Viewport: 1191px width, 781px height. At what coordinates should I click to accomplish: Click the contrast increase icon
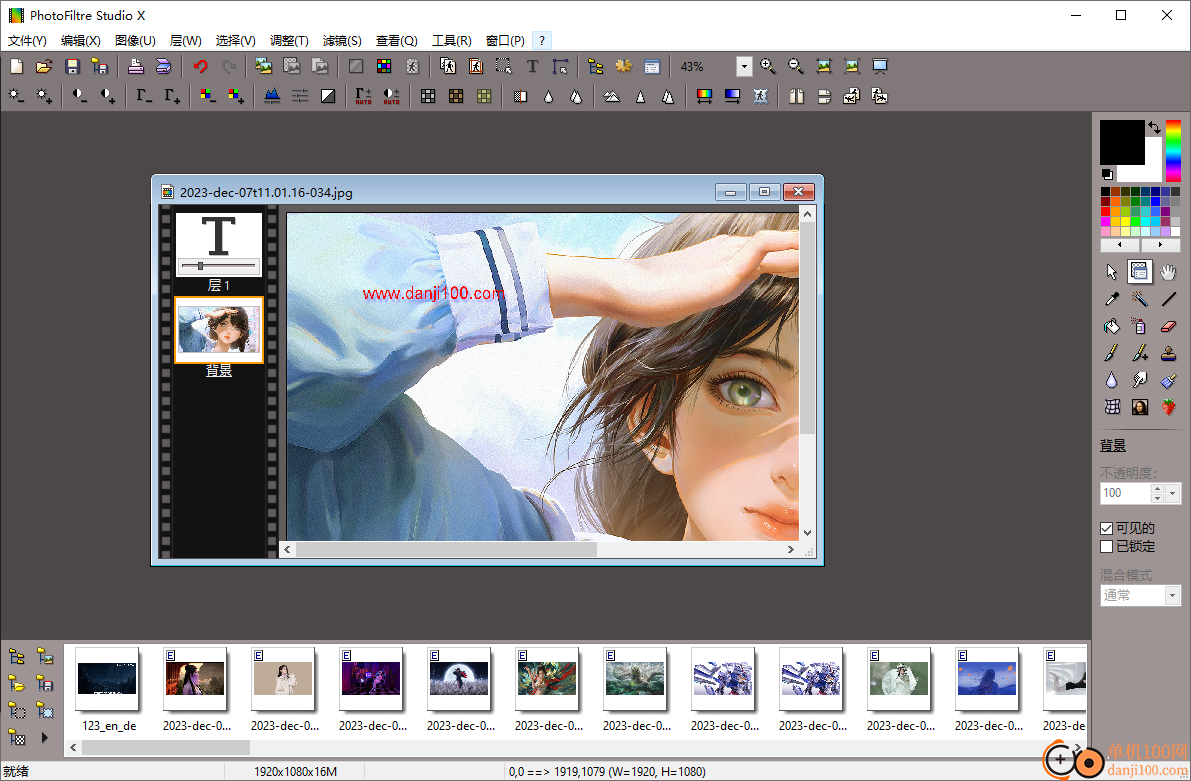tap(107, 96)
